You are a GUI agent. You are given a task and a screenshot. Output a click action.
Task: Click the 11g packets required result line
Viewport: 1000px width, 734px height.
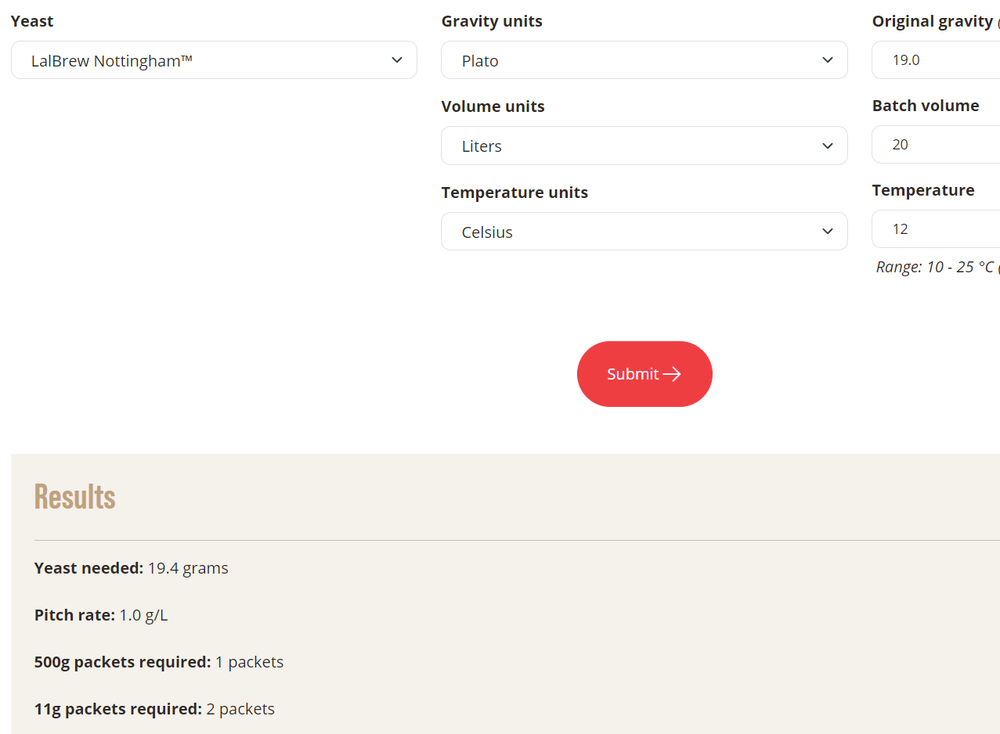[154, 709]
